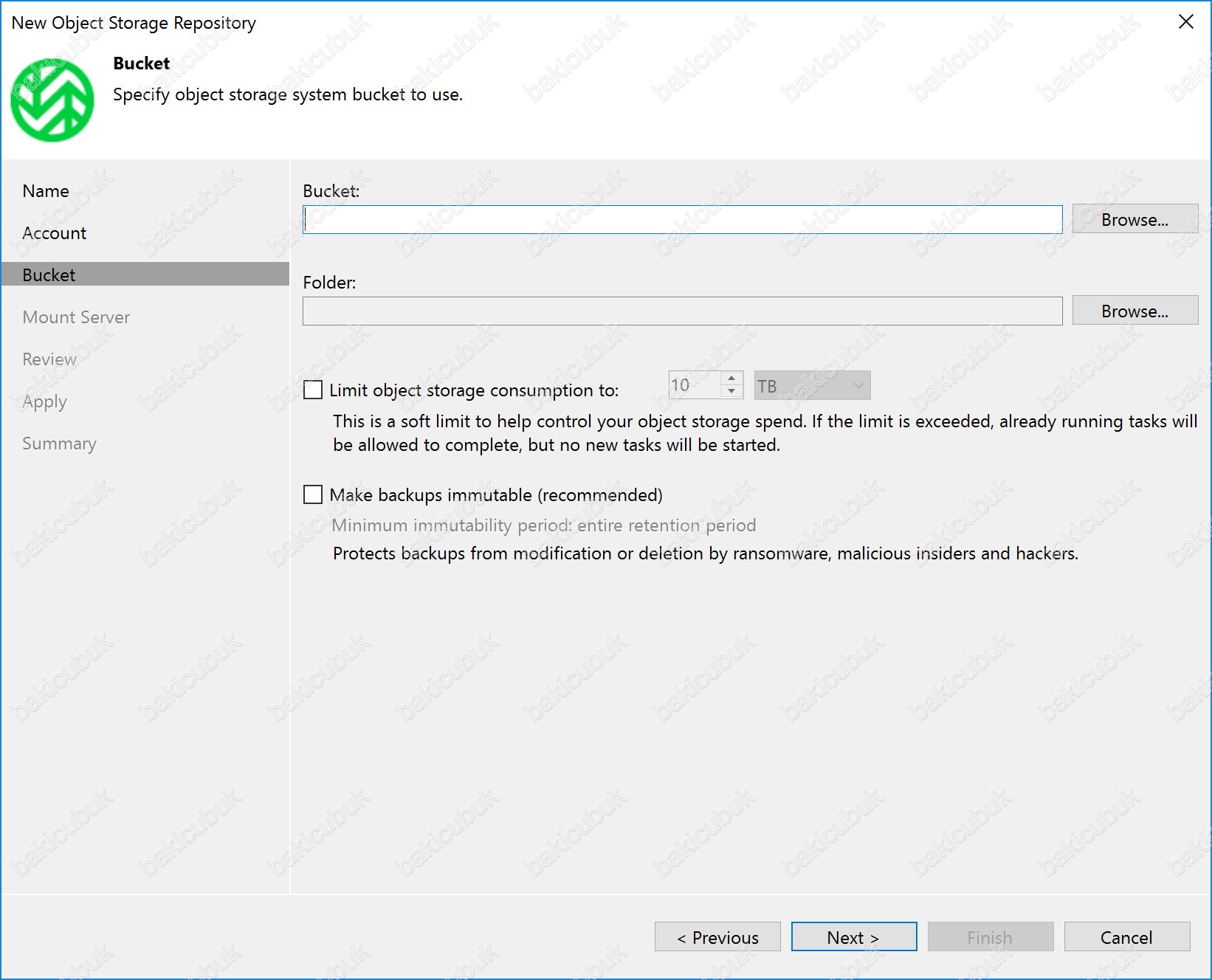1212x980 pixels.
Task: Click into the Bucket text field
Action: [682, 220]
